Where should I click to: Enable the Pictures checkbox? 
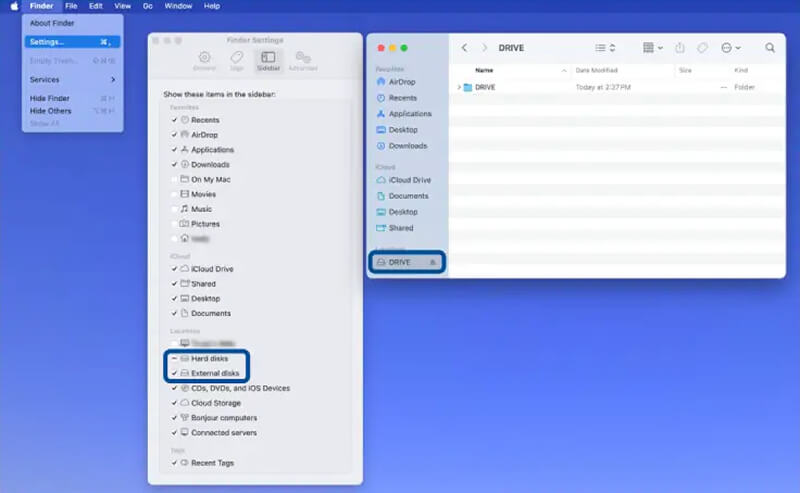click(x=174, y=224)
